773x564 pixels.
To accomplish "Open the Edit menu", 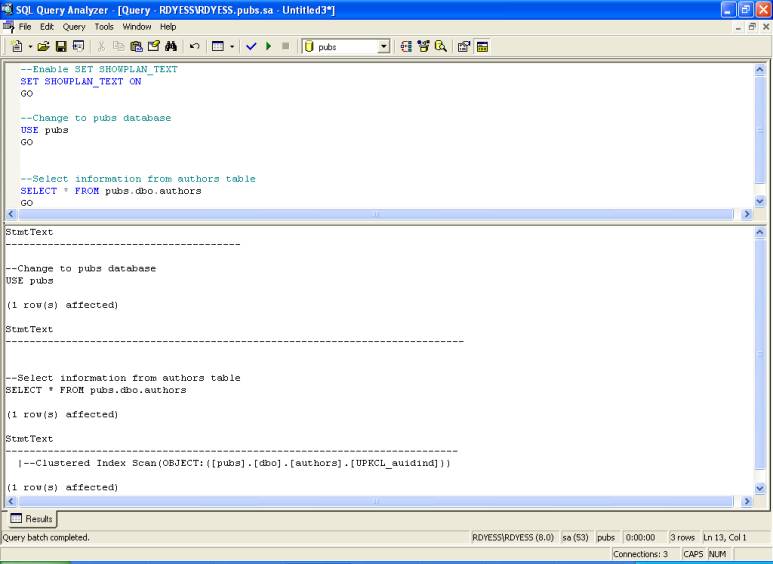I will [47, 27].
